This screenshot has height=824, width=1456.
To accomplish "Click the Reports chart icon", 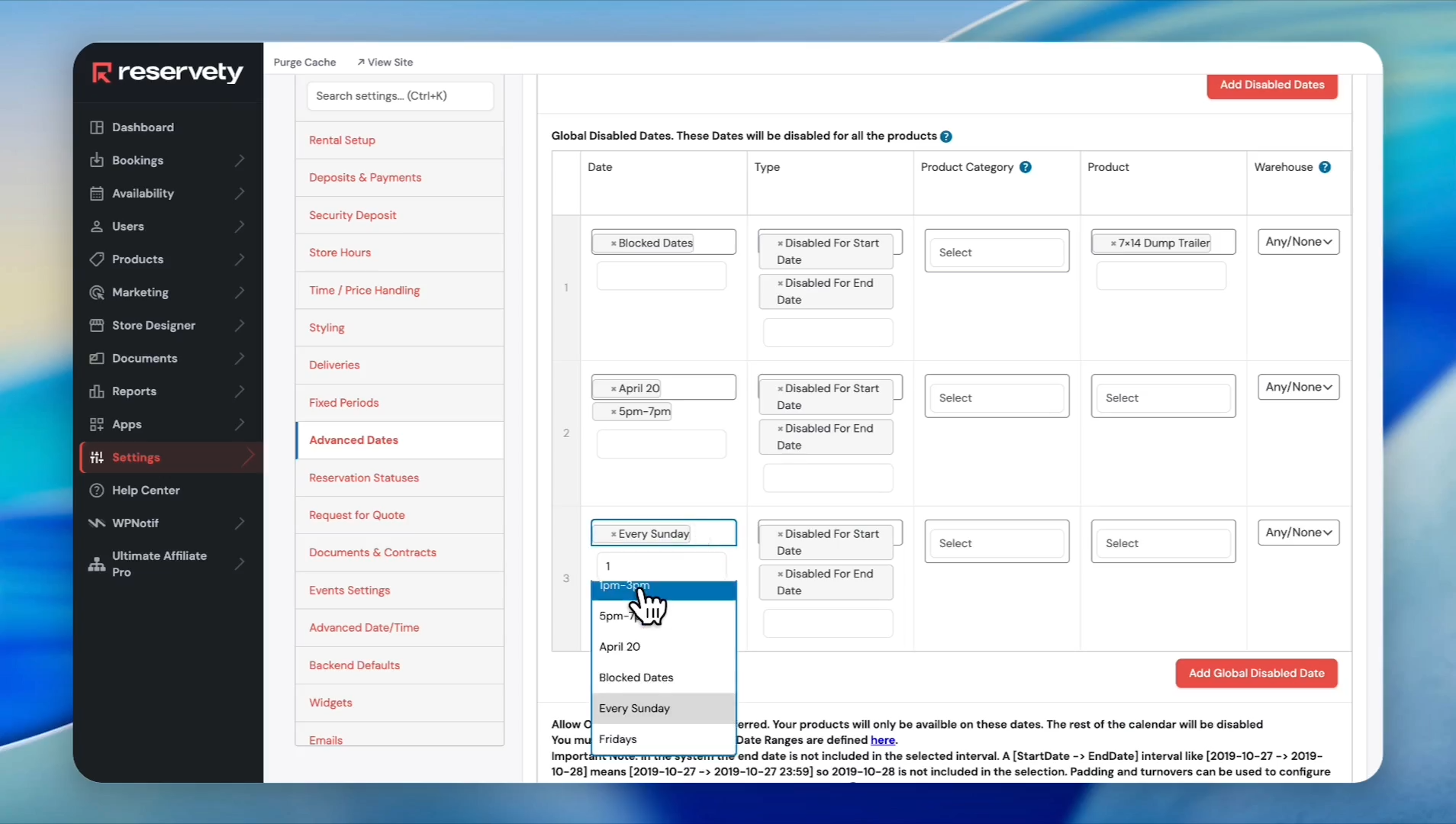I will pos(97,391).
